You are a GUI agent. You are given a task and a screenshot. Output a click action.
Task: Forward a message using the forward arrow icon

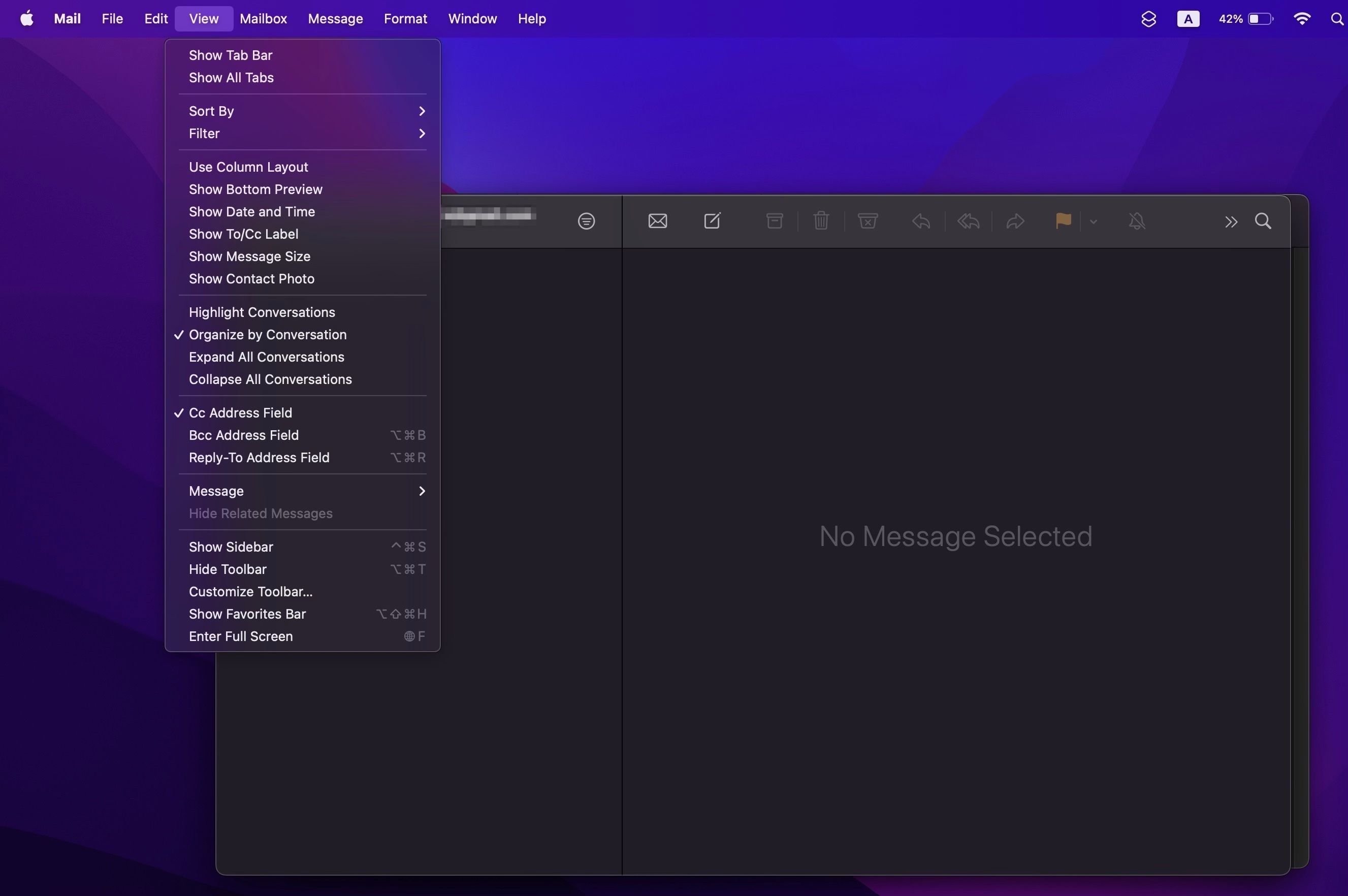coord(1015,220)
